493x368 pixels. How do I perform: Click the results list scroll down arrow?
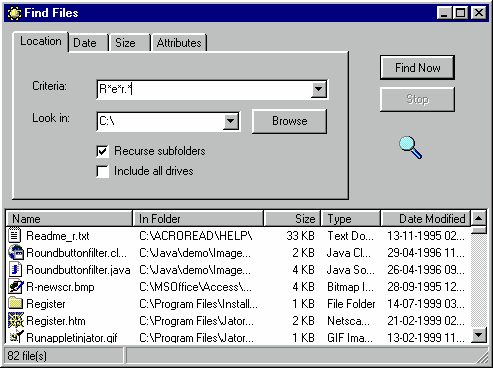tap(479, 335)
